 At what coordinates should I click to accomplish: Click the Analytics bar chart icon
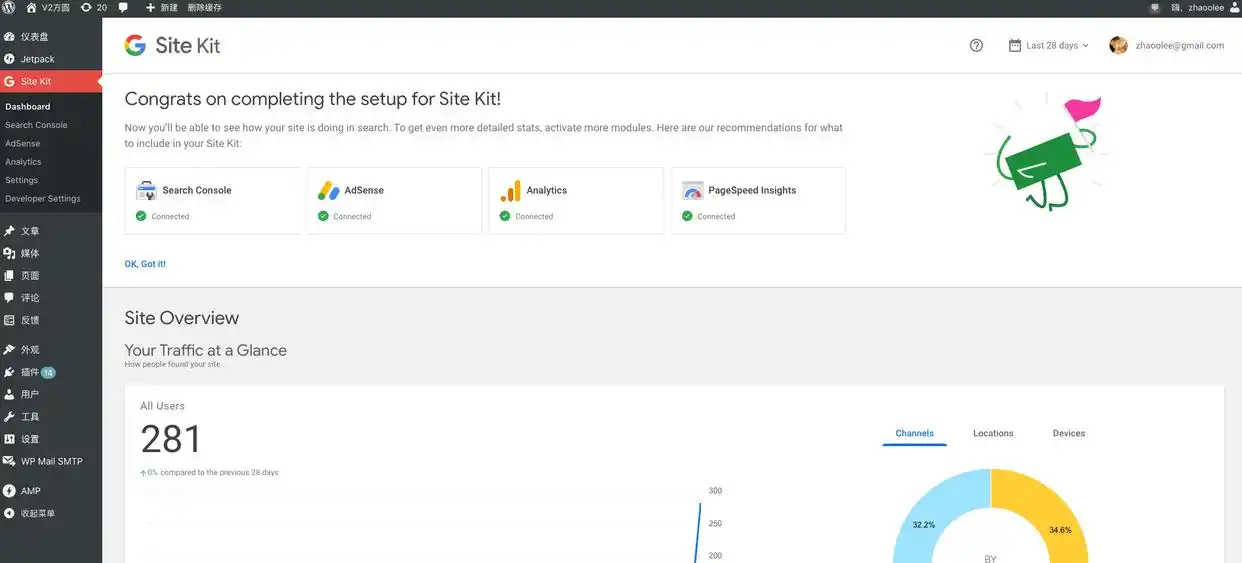[510, 190]
